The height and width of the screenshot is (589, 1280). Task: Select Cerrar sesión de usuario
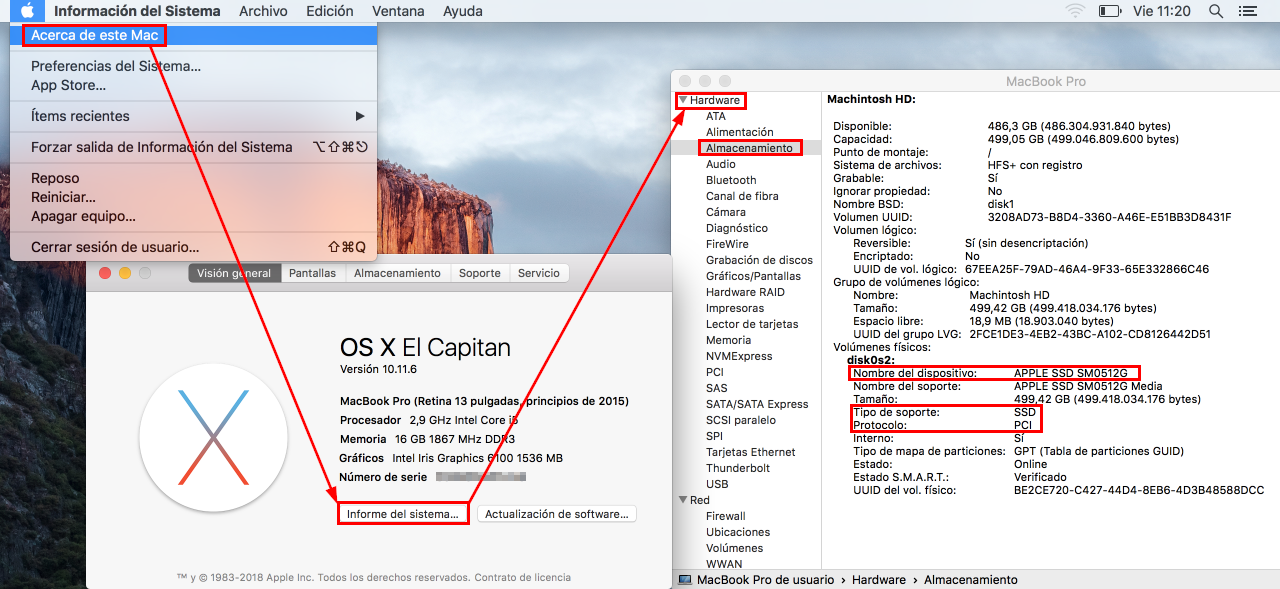point(194,247)
